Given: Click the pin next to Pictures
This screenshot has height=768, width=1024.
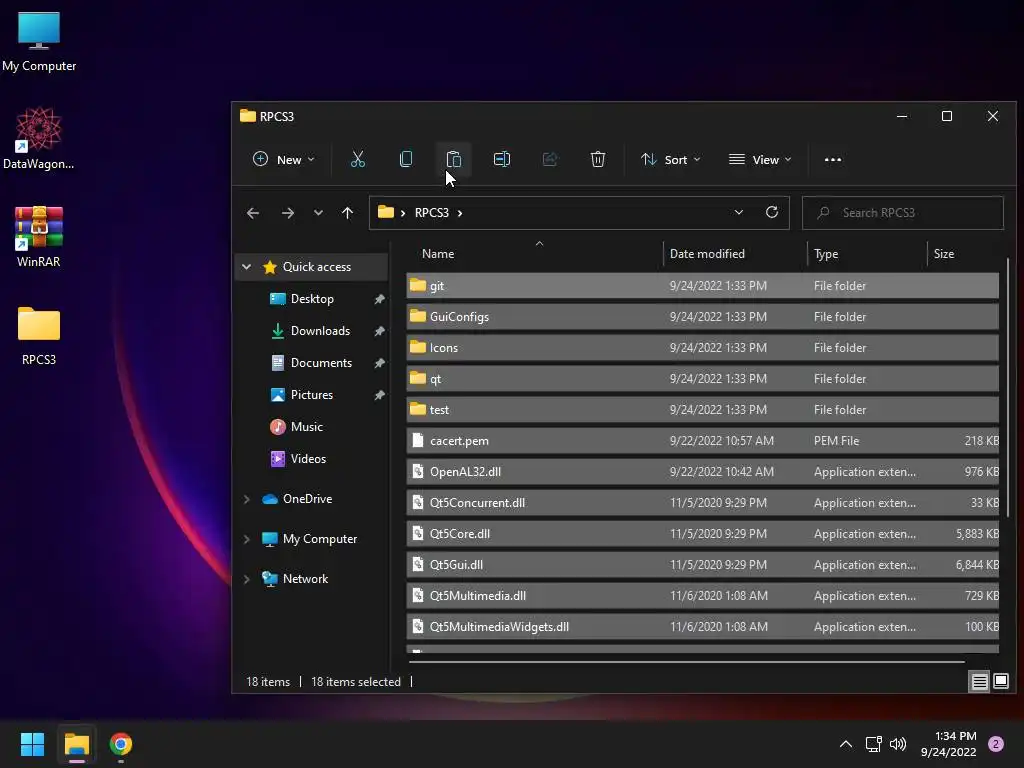Looking at the screenshot, I should click(379, 395).
